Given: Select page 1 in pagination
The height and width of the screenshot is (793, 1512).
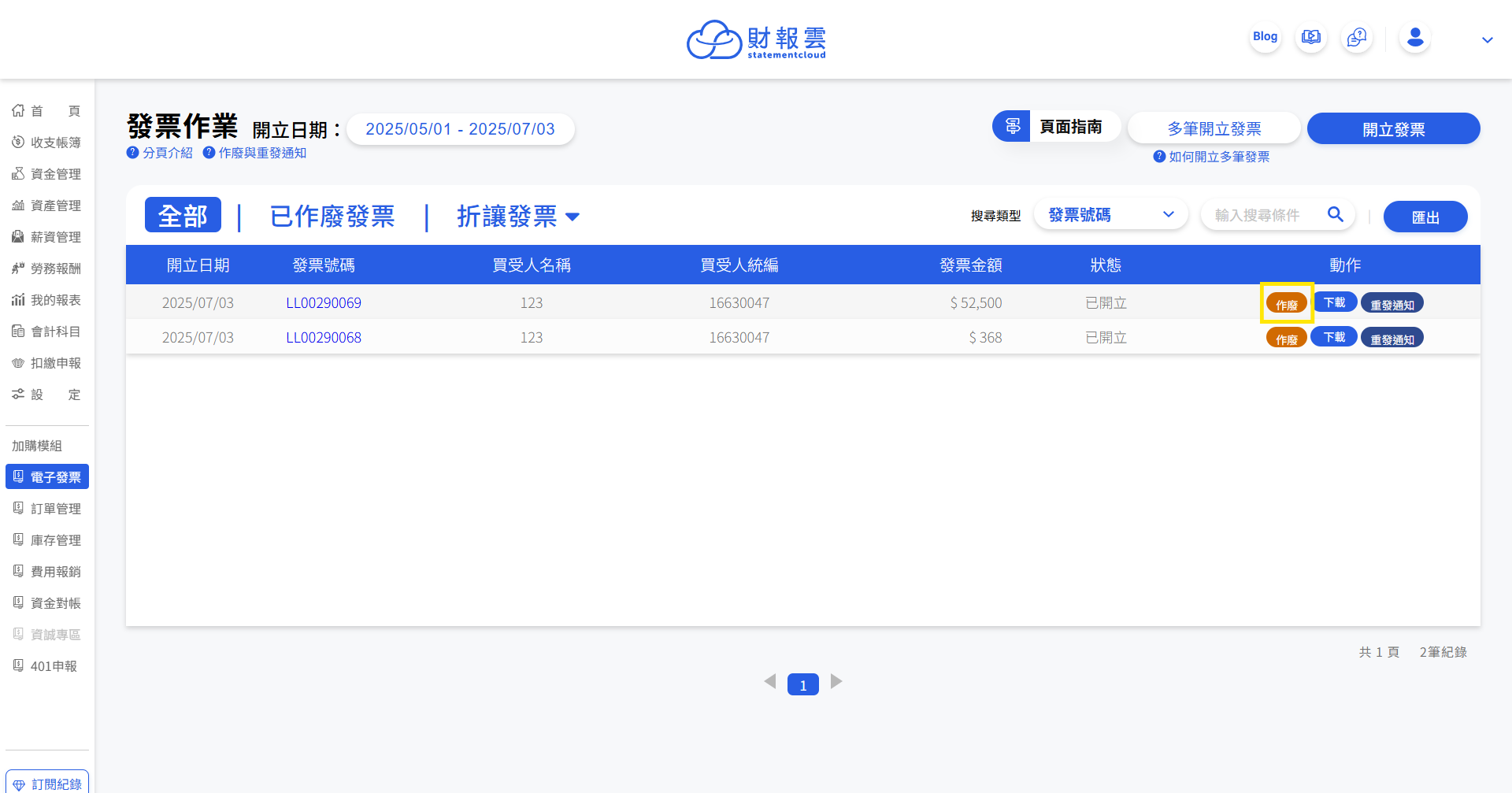Looking at the screenshot, I should (803, 684).
